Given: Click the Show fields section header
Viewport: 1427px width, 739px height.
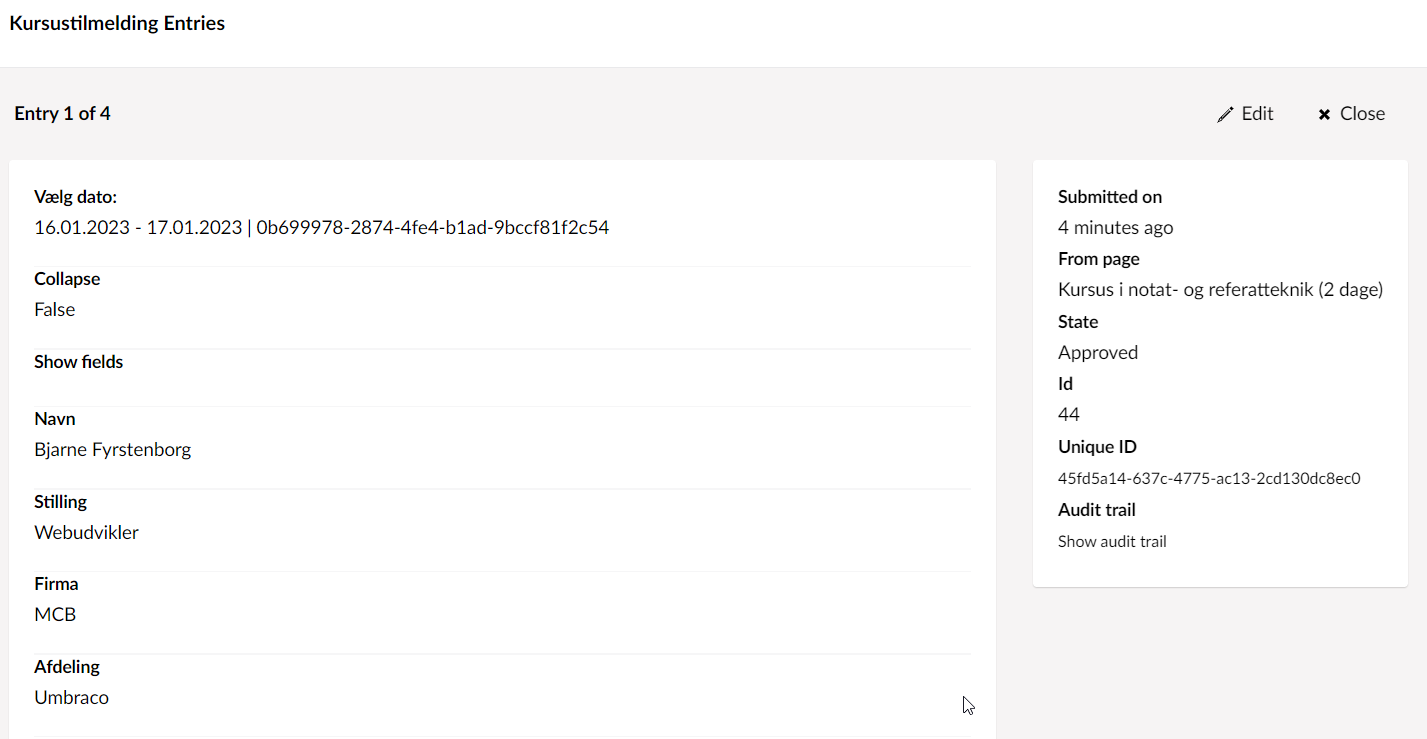Looking at the screenshot, I should pyautogui.click(x=78, y=361).
